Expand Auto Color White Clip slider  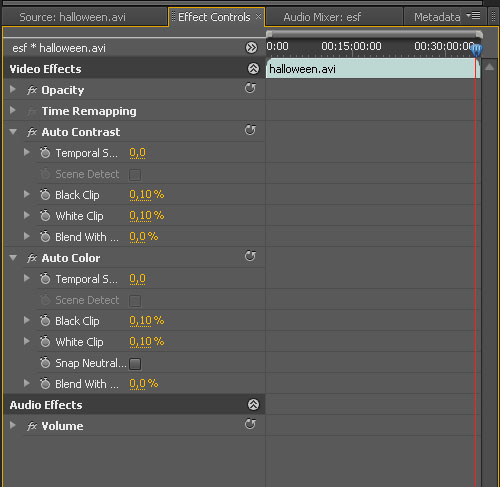pos(27,341)
